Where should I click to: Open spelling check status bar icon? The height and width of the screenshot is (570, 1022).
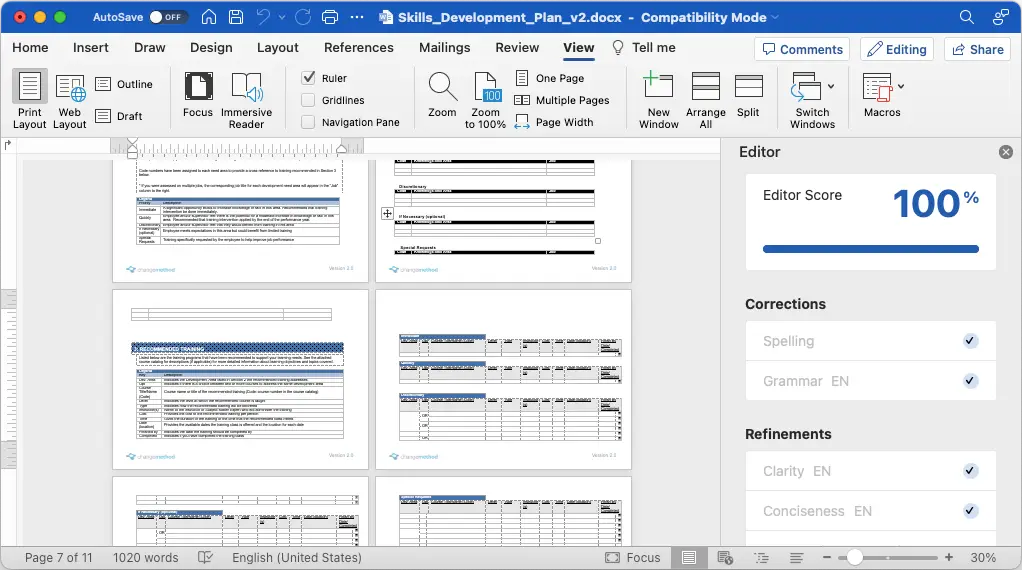click(x=205, y=558)
